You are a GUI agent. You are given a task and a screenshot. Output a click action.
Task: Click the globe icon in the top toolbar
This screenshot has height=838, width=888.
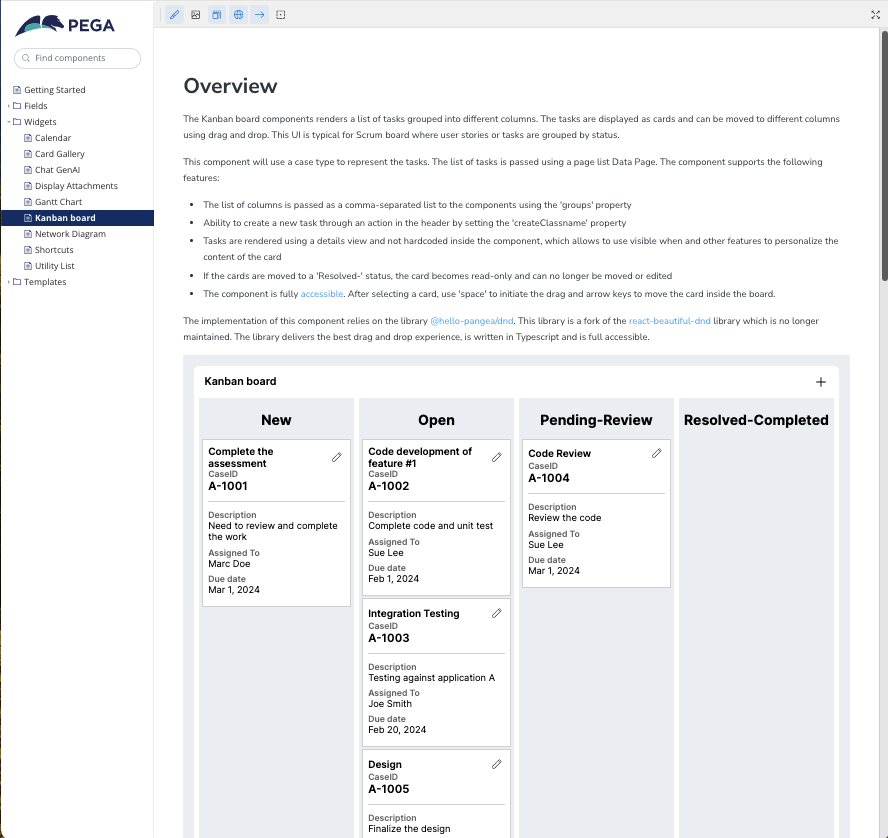(x=238, y=15)
